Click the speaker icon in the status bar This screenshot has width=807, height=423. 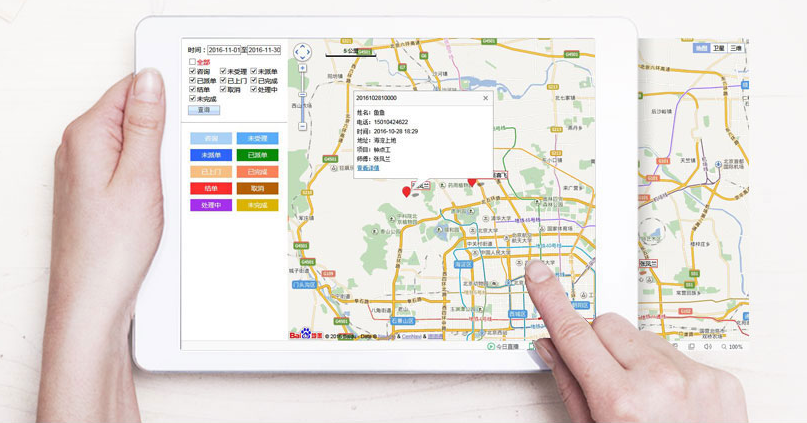pos(708,347)
